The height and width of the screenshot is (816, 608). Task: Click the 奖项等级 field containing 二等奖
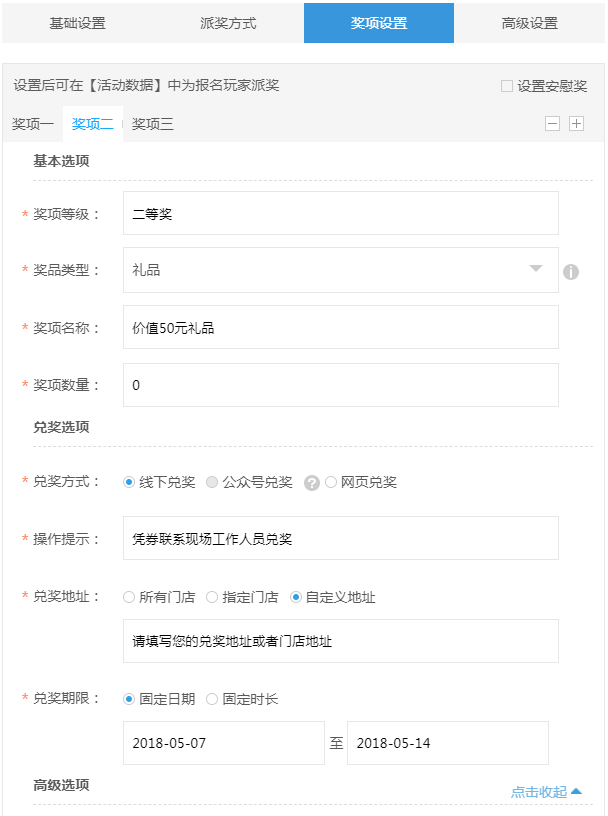tap(341, 213)
